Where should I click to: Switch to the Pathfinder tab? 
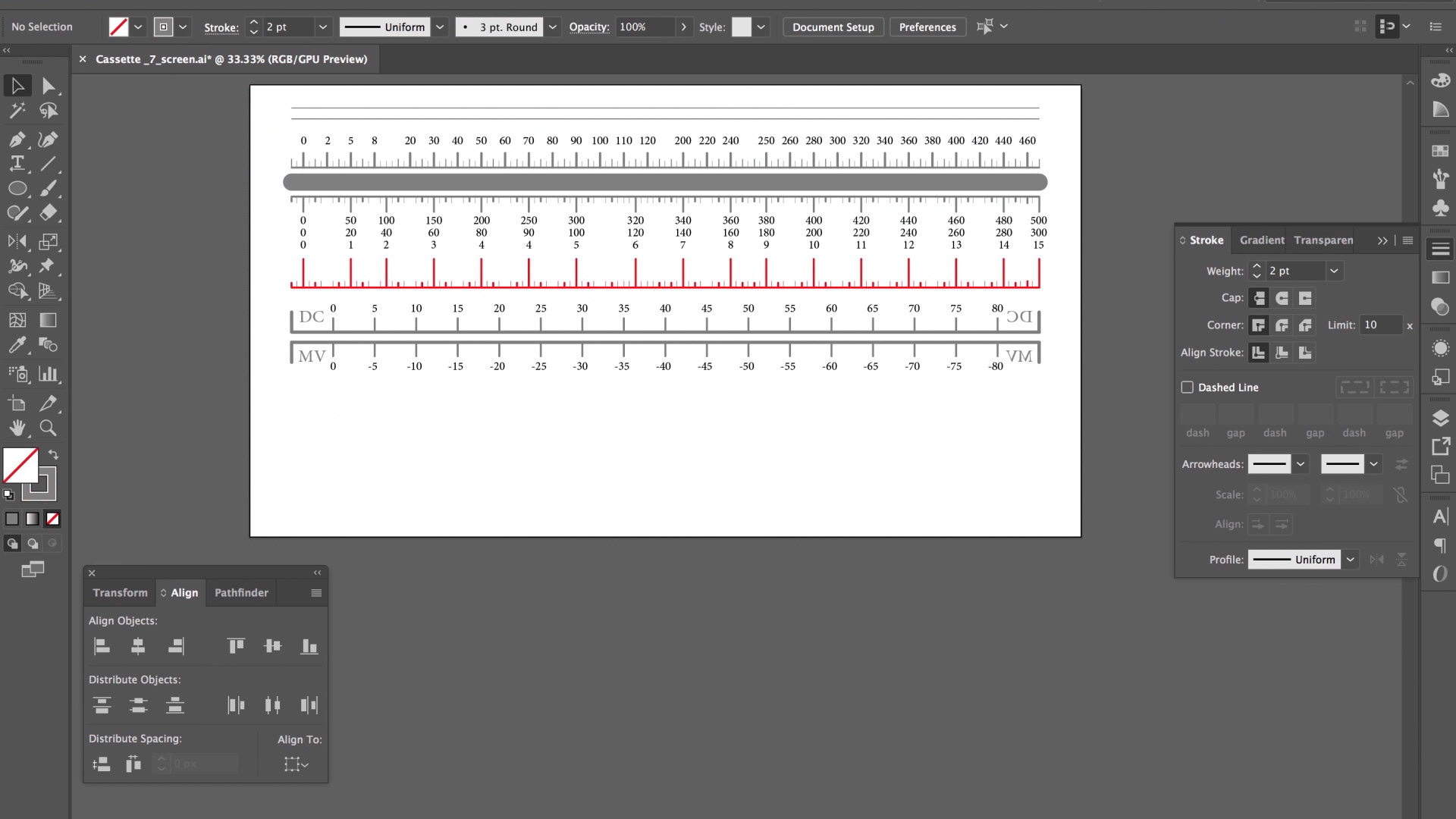[241, 592]
